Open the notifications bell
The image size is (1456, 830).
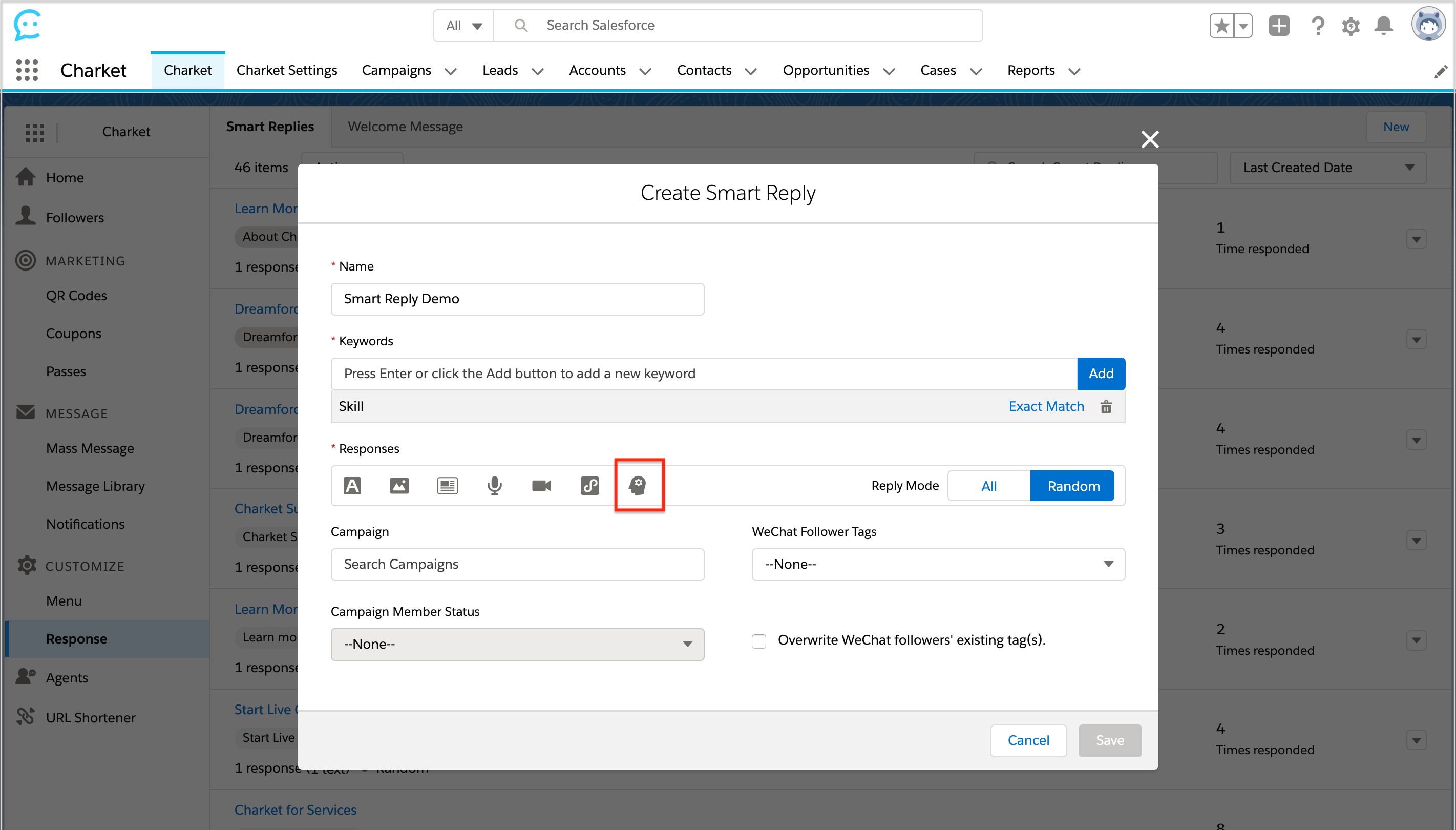pyautogui.click(x=1383, y=26)
